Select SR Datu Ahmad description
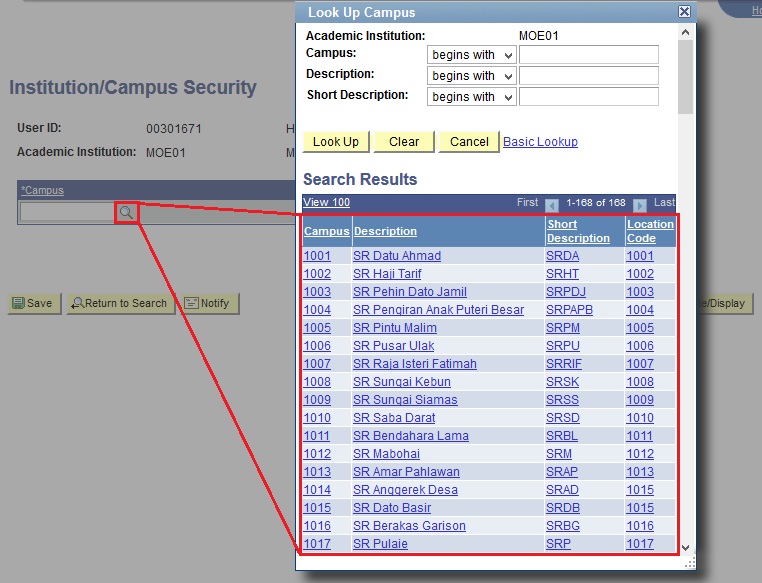The image size is (762, 583). point(397,256)
